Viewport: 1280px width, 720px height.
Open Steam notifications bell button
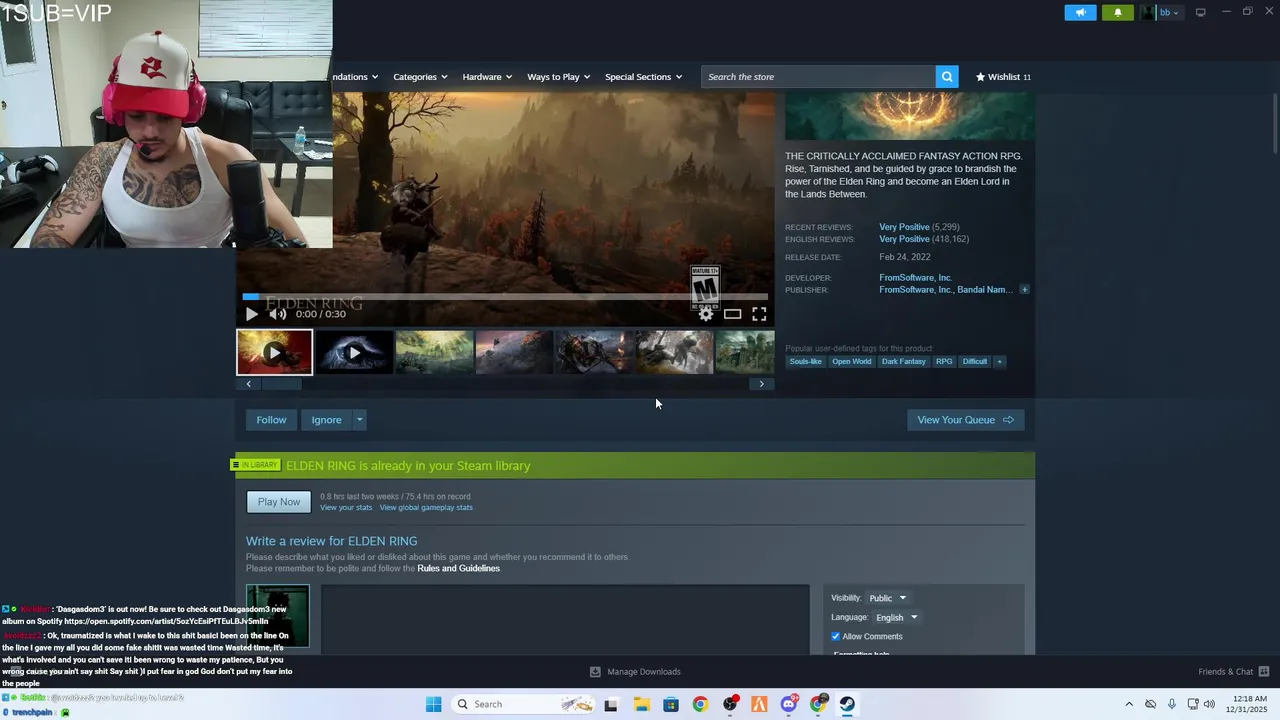pyautogui.click(x=1118, y=13)
